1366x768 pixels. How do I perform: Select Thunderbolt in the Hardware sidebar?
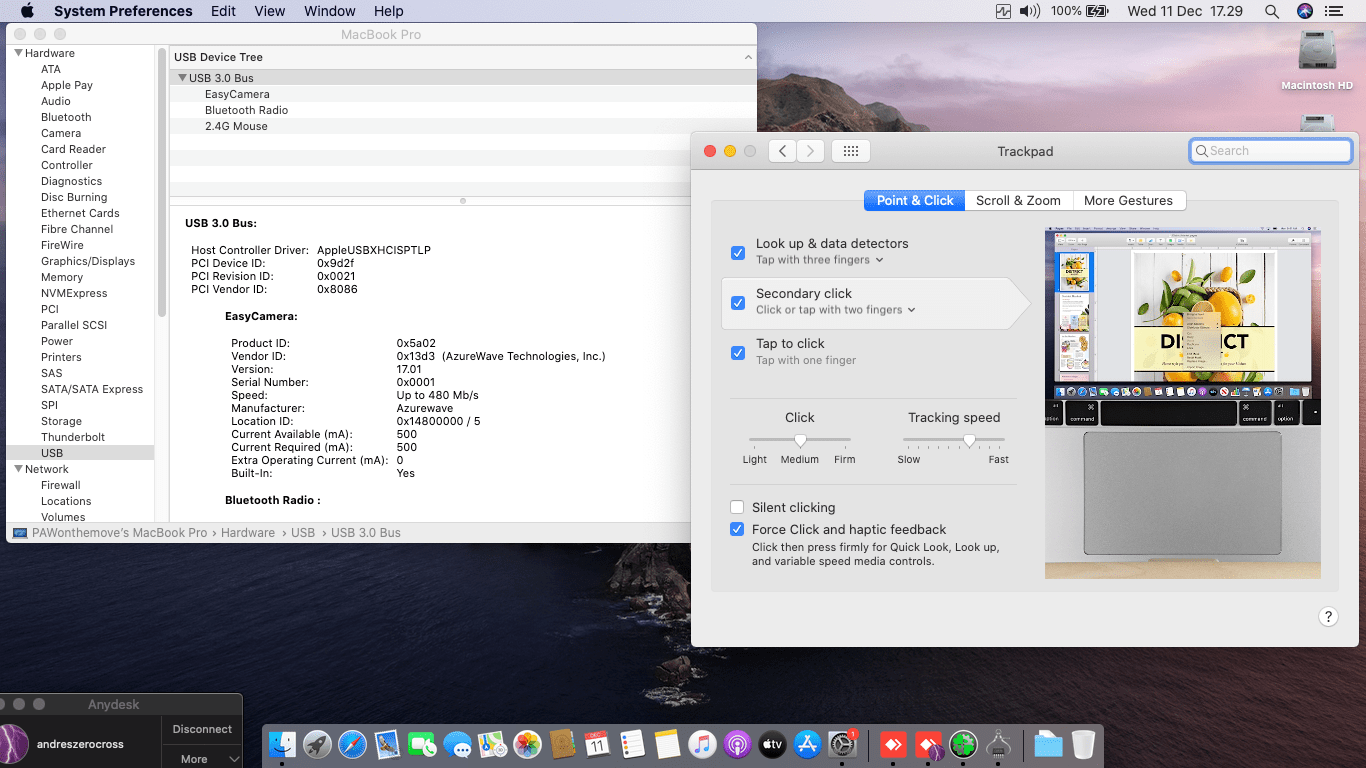[73, 437]
